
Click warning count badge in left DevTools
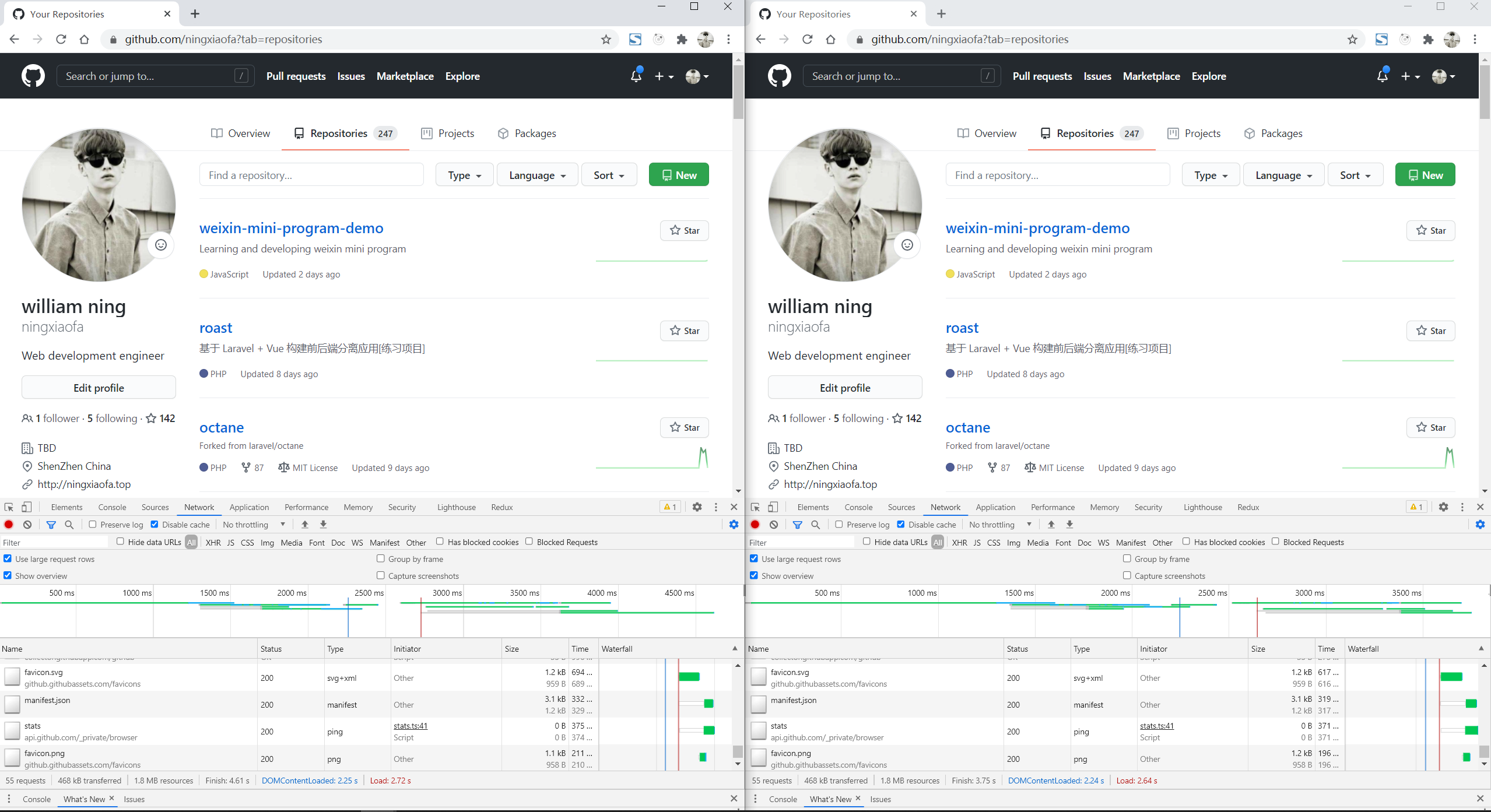coord(669,507)
